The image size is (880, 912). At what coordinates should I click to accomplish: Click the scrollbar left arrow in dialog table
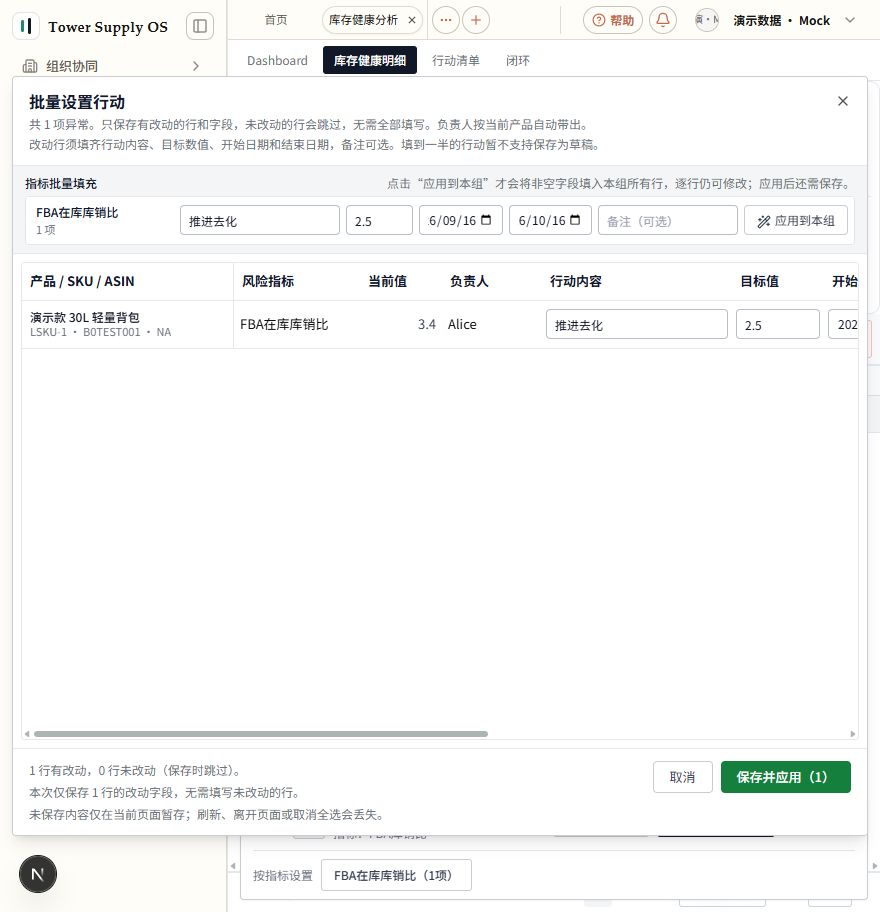27,734
